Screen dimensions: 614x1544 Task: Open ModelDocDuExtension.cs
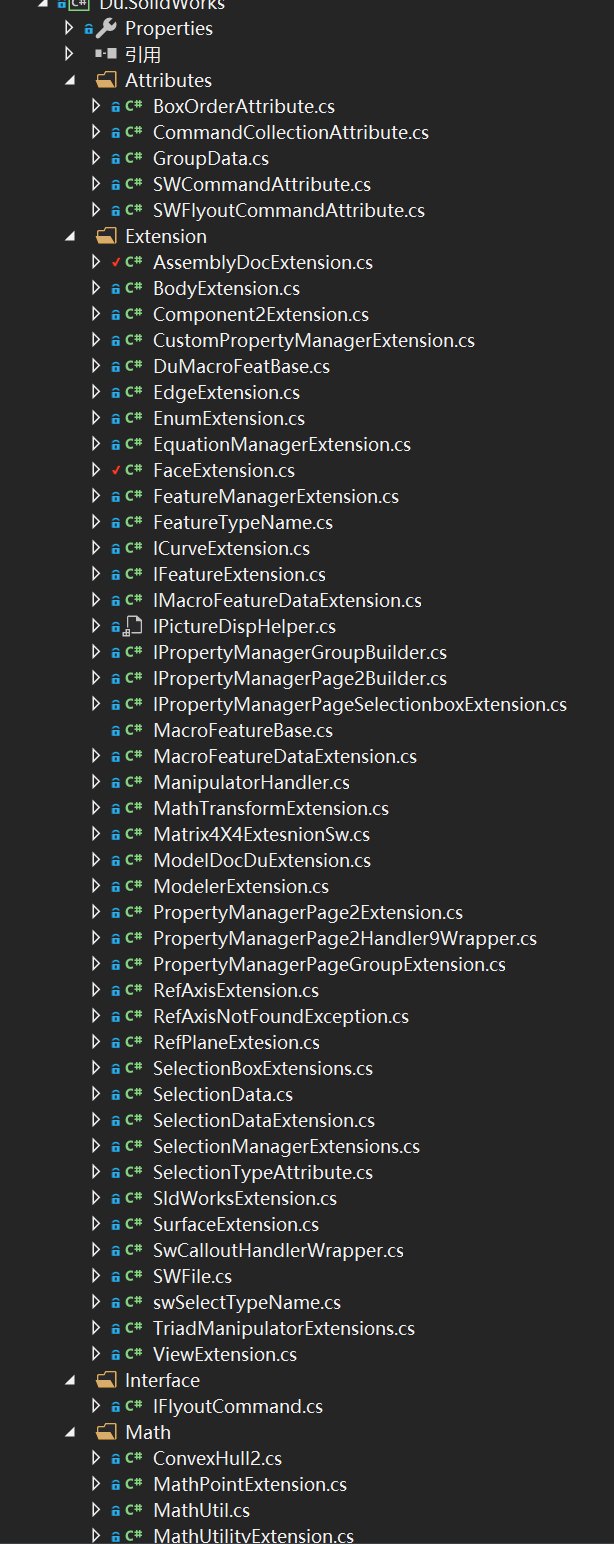262,860
